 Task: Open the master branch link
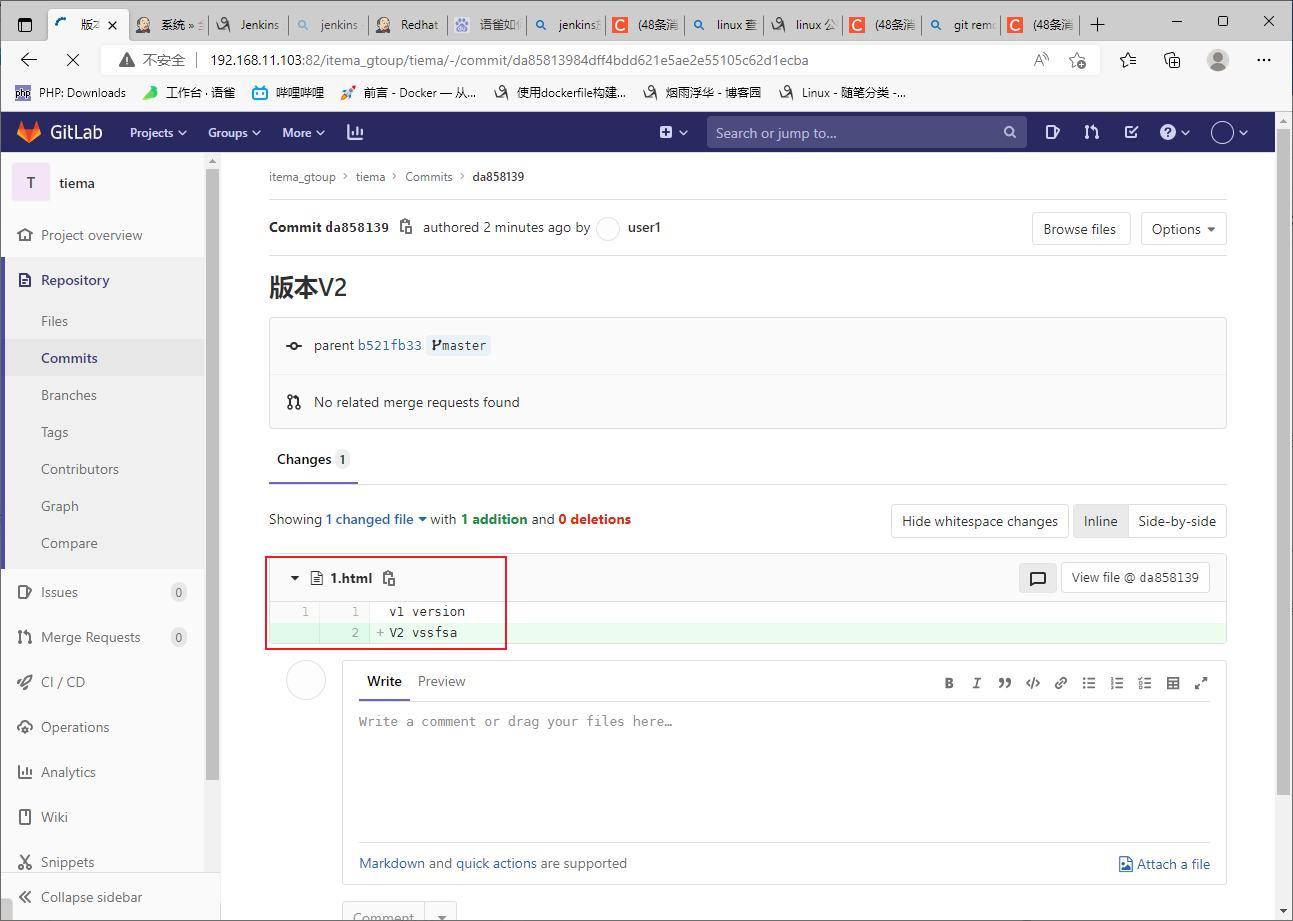(x=459, y=345)
